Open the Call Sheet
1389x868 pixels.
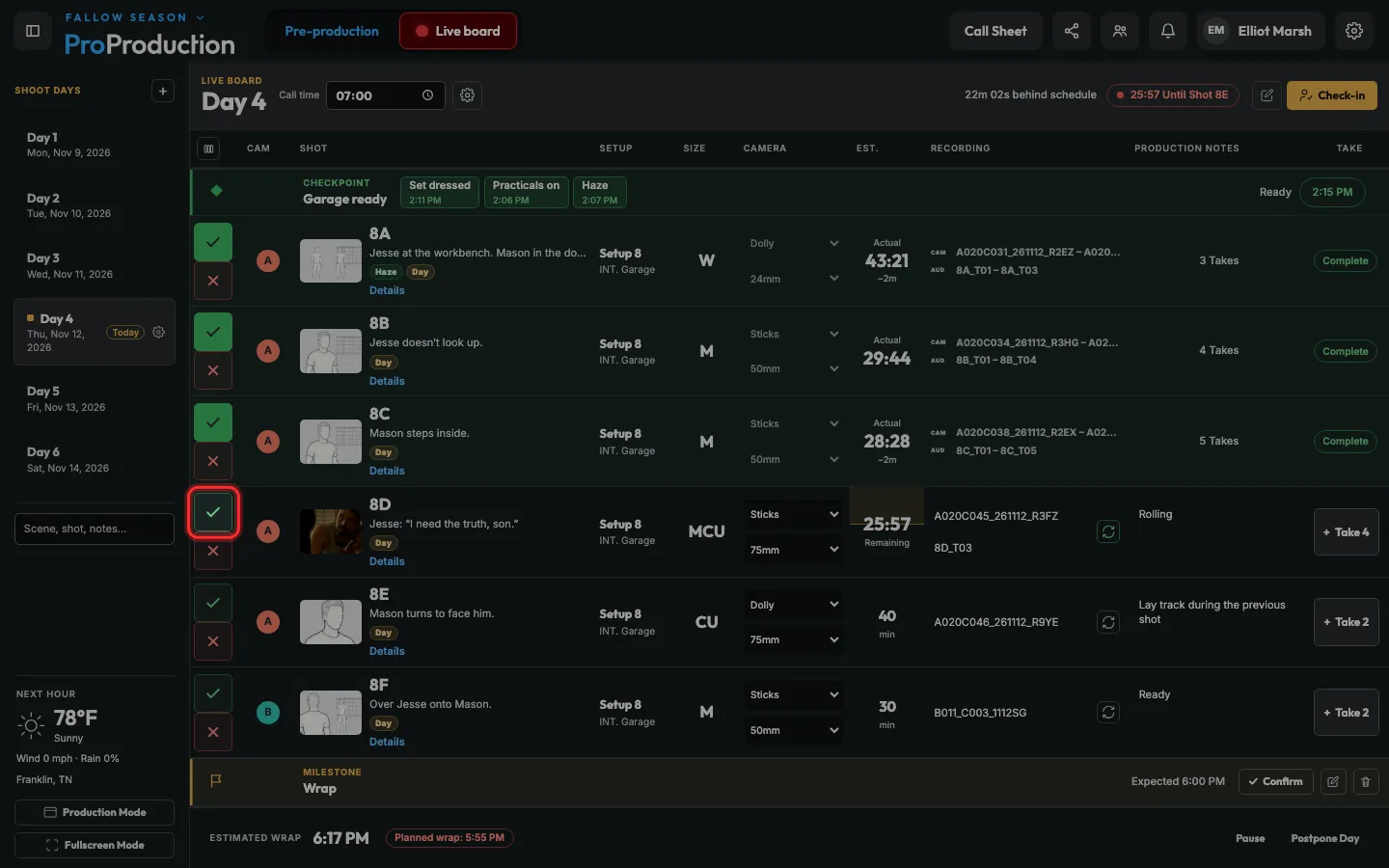click(x=995, y=31)
